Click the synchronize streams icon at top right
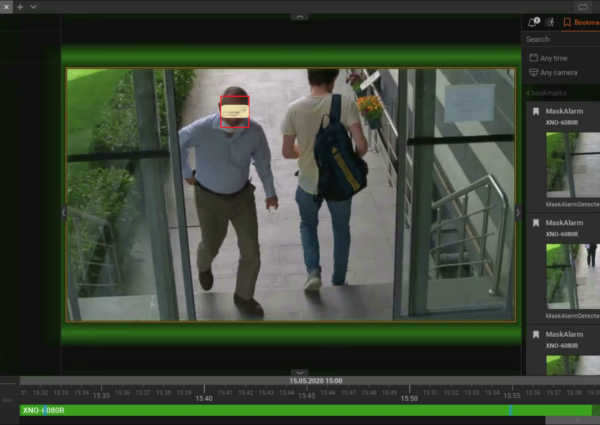Viewport: 600px width, 425px height. [x=582, y=7]
